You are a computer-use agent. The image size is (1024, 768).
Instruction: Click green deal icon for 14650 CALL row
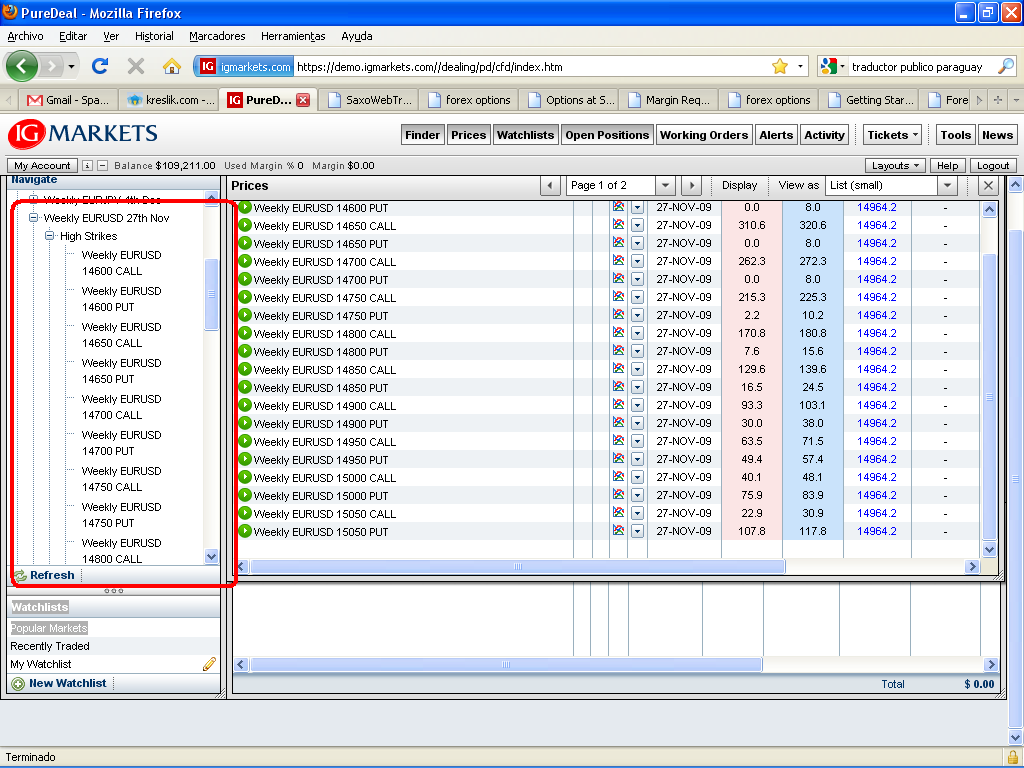245,226
